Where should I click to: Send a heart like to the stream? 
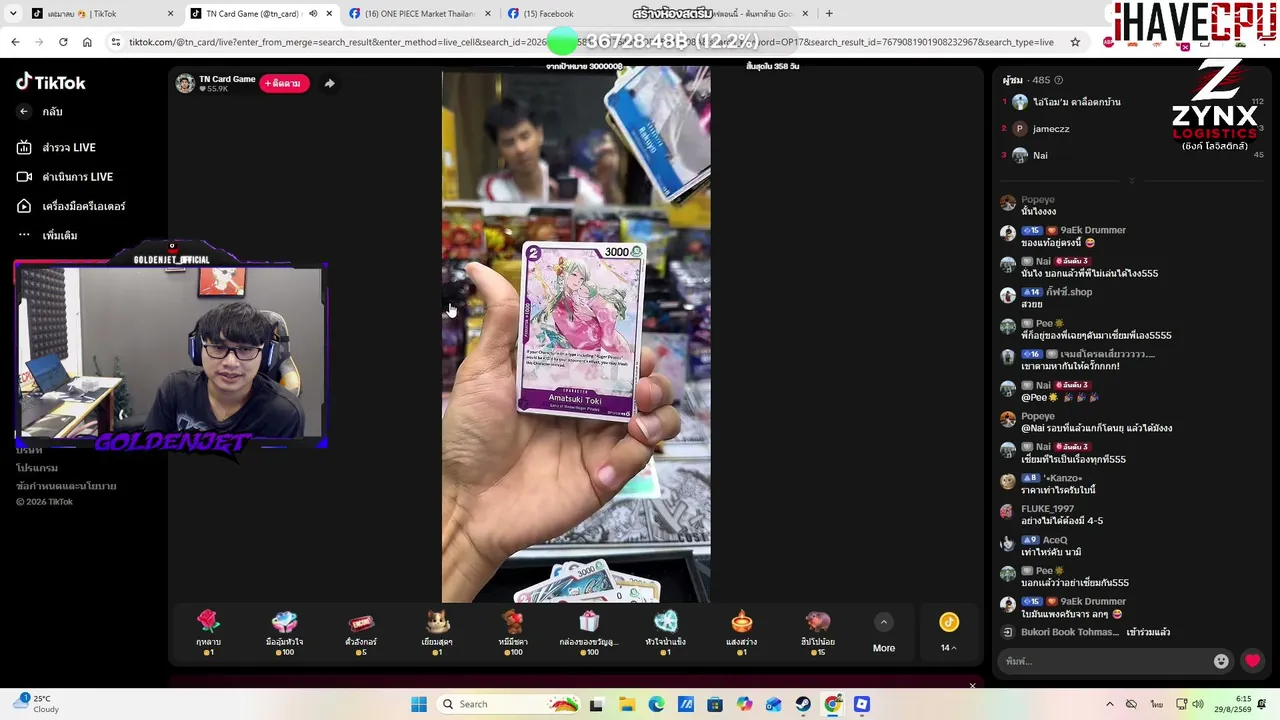1252,661
